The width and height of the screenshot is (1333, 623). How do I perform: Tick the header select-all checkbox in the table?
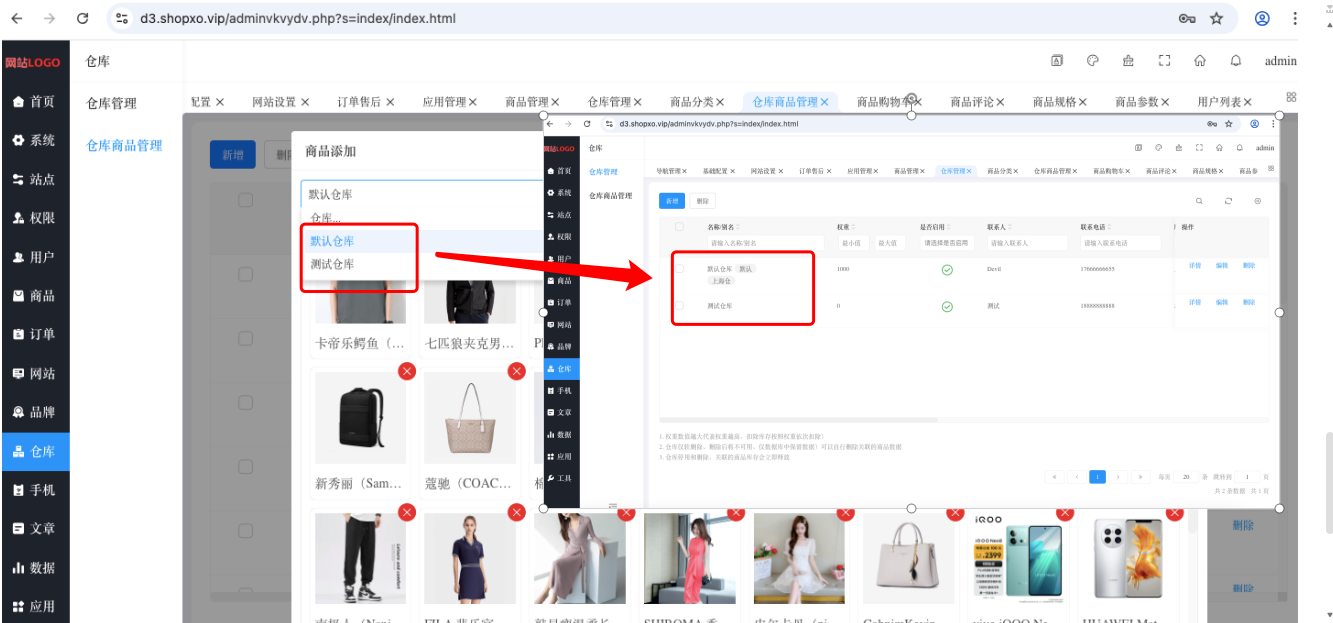click(x=246, y=200)
